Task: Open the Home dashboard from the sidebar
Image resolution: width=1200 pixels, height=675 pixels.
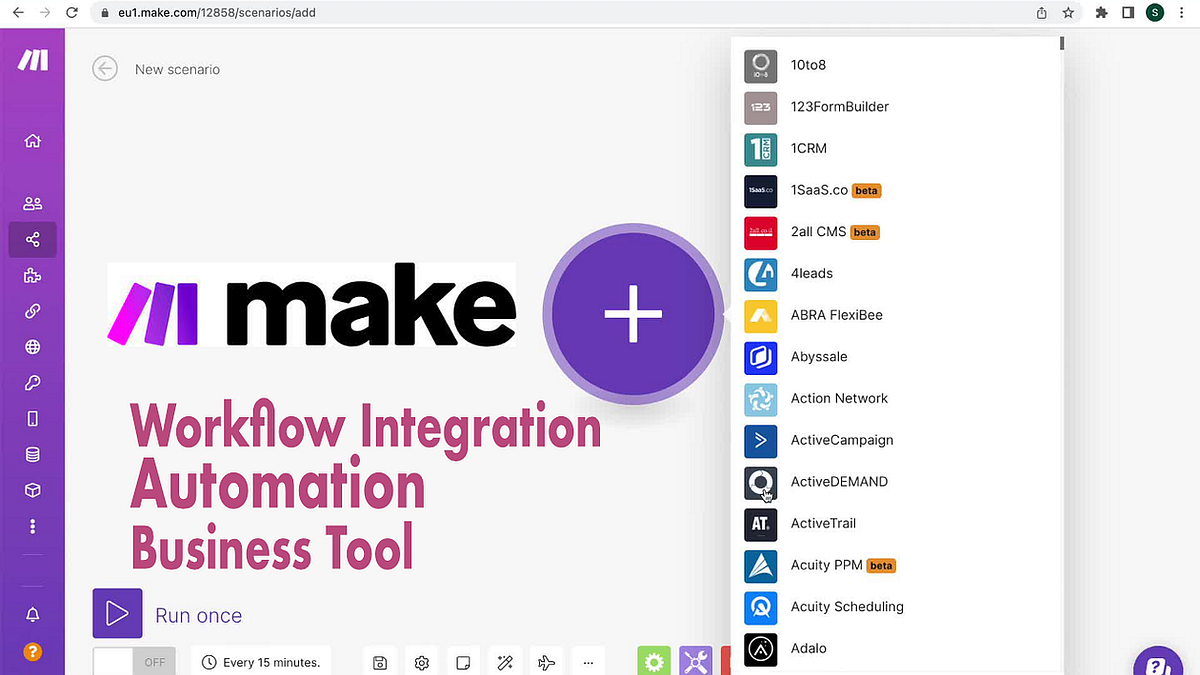Action: (33, 141)
